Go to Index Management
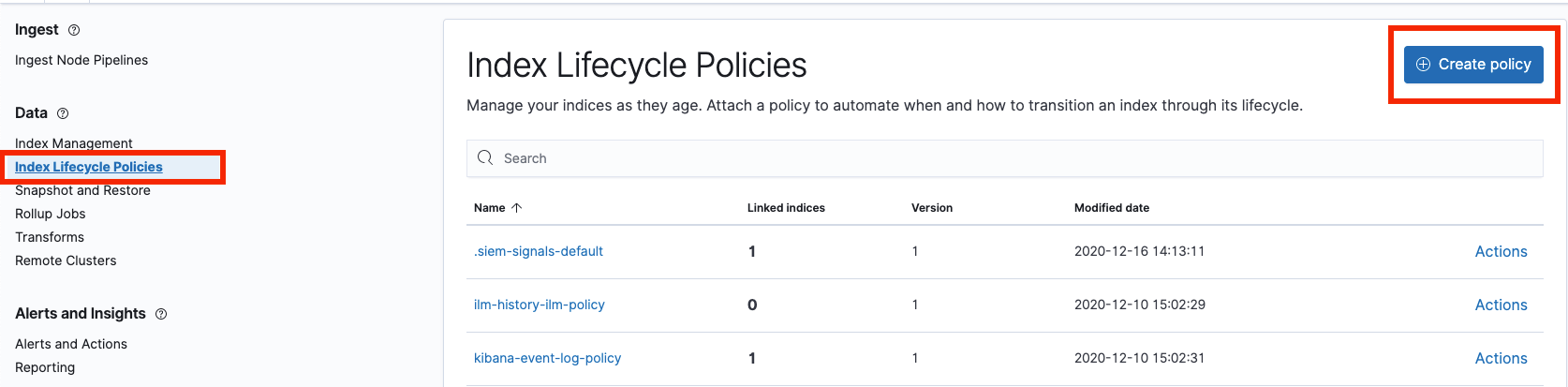 pyautogui.click(x=74, y=143)
